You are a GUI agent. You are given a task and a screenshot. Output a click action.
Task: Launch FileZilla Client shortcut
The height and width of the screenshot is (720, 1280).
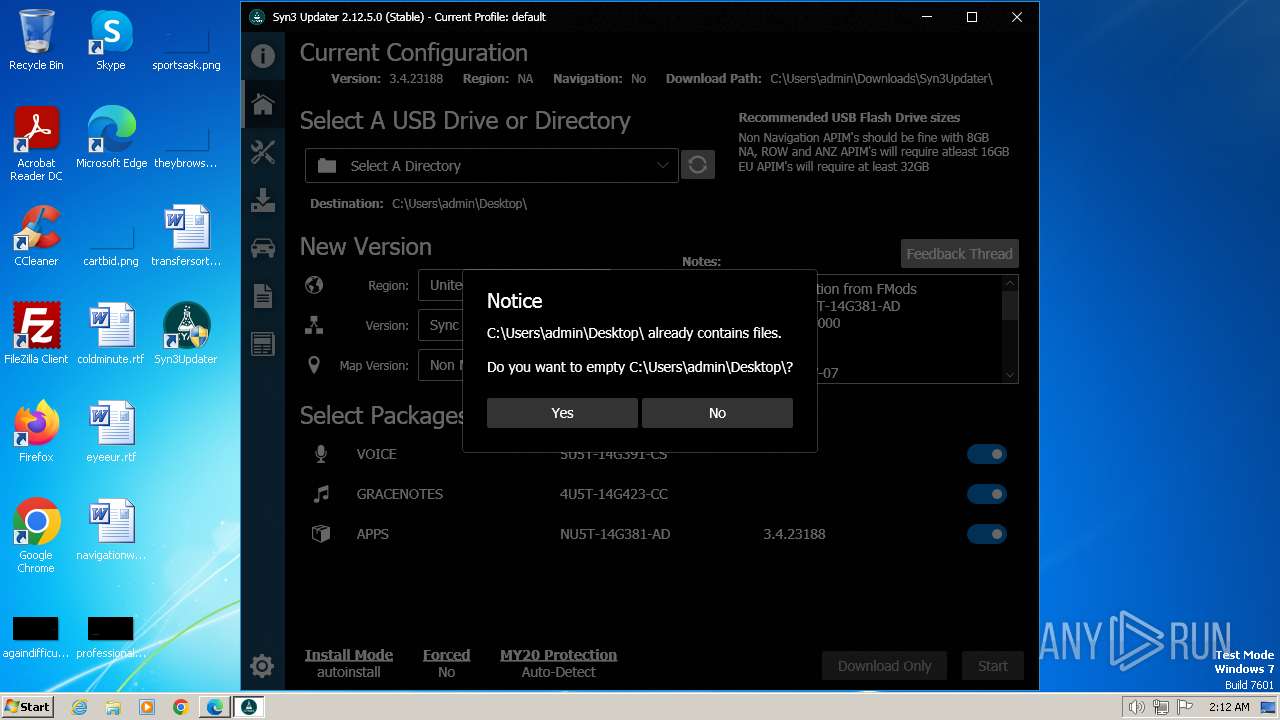coord(36,334)
